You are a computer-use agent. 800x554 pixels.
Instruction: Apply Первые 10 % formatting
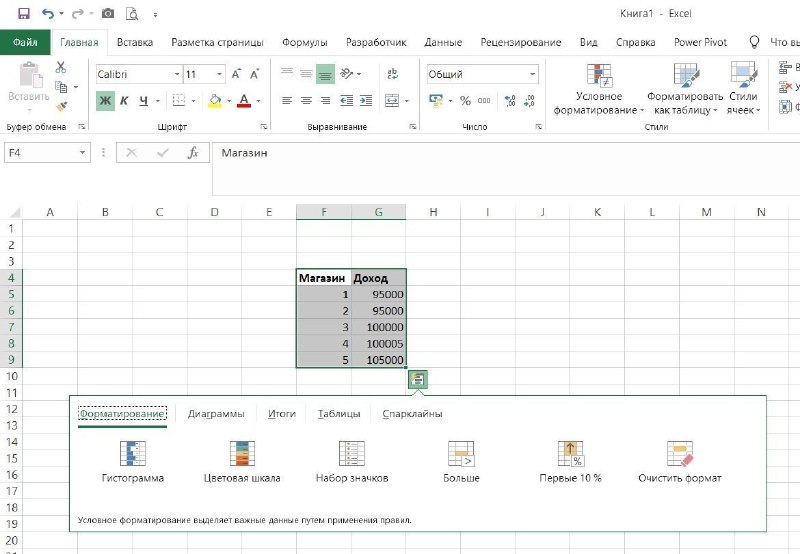(570, 462)
